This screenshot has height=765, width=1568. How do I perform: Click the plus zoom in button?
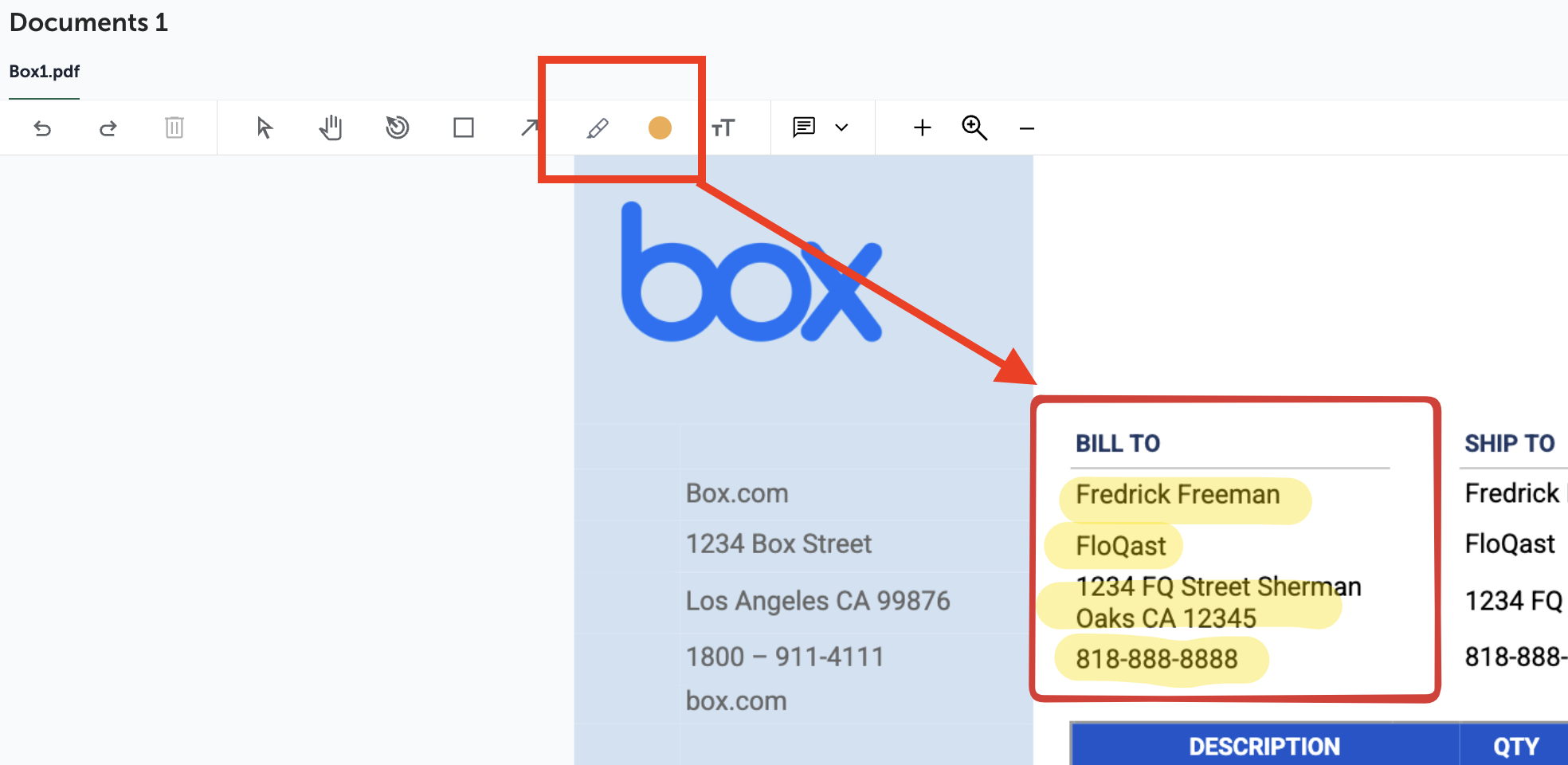click(923, 127)
